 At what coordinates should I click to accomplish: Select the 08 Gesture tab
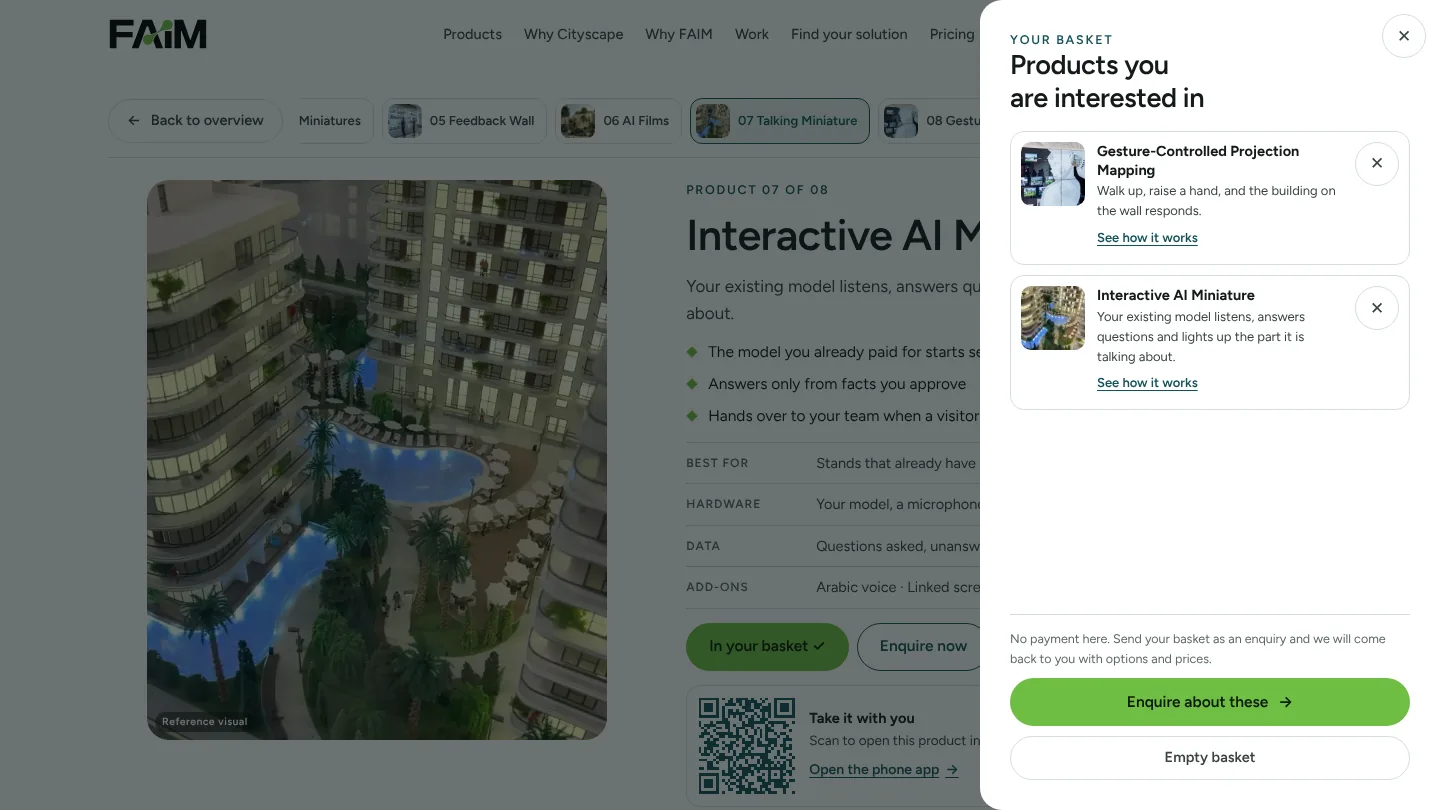(x=929, y=121)
